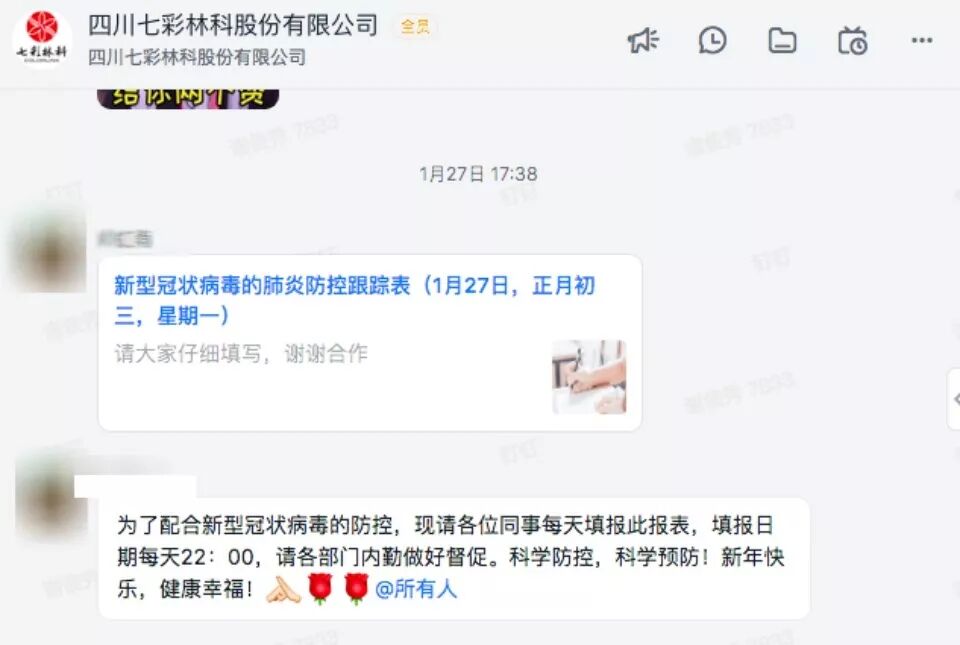Expand the side panel arrow on right edge
Image resolution: width=960 pixels, height=645 pixels.
coord(954,400)
